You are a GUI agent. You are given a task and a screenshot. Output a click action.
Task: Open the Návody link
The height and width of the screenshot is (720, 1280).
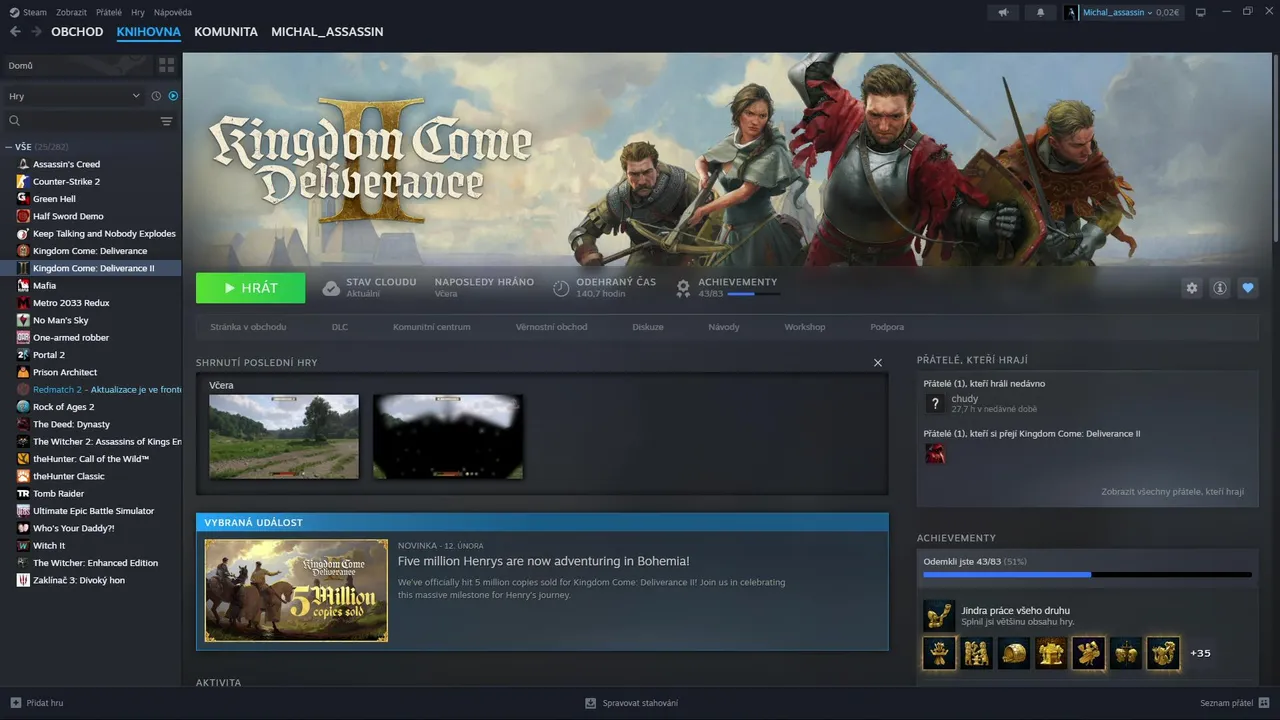pyautogui.click(x=724, y=327)
